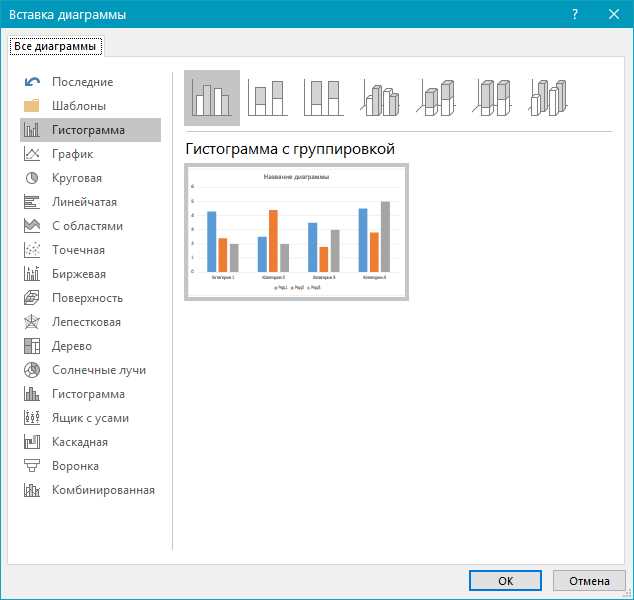Switch to the Все диаграммы tab
Screen dimensions: 634x600
pyautogui.click(x=55, y=46)
